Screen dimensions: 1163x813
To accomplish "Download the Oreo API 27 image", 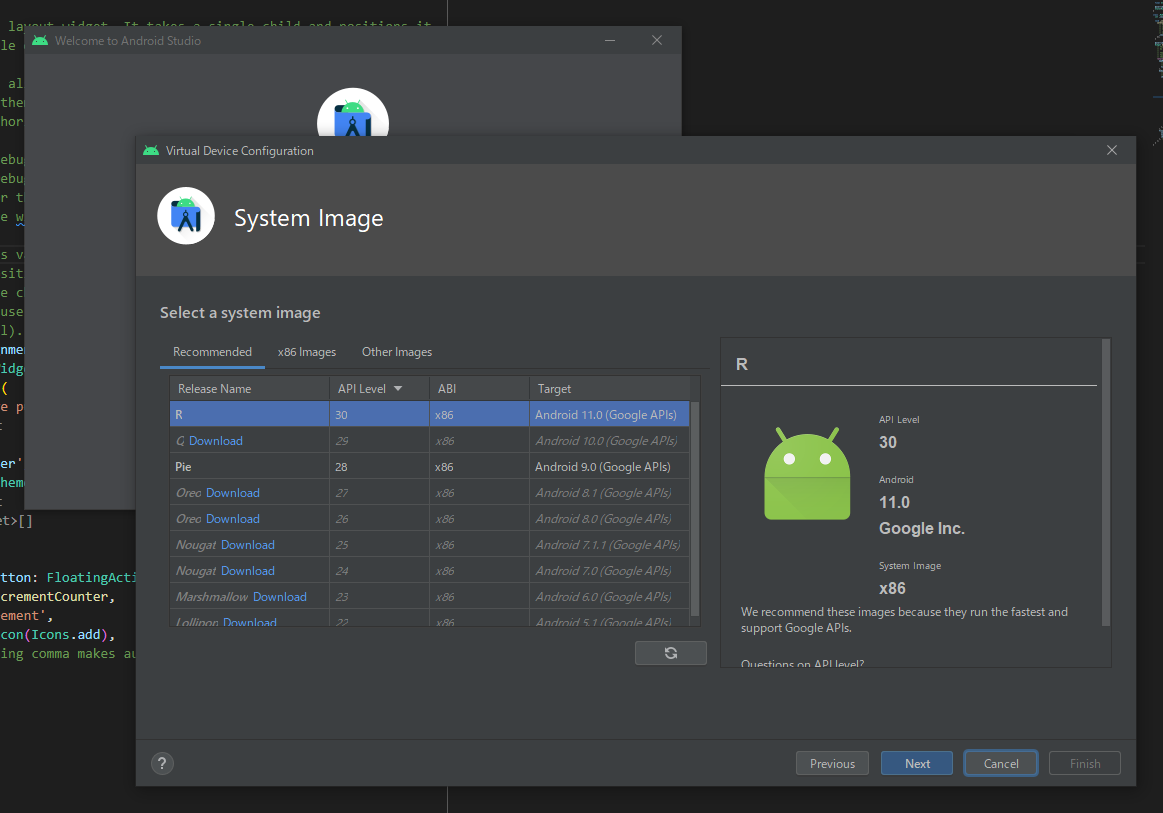I will [233, 493].
